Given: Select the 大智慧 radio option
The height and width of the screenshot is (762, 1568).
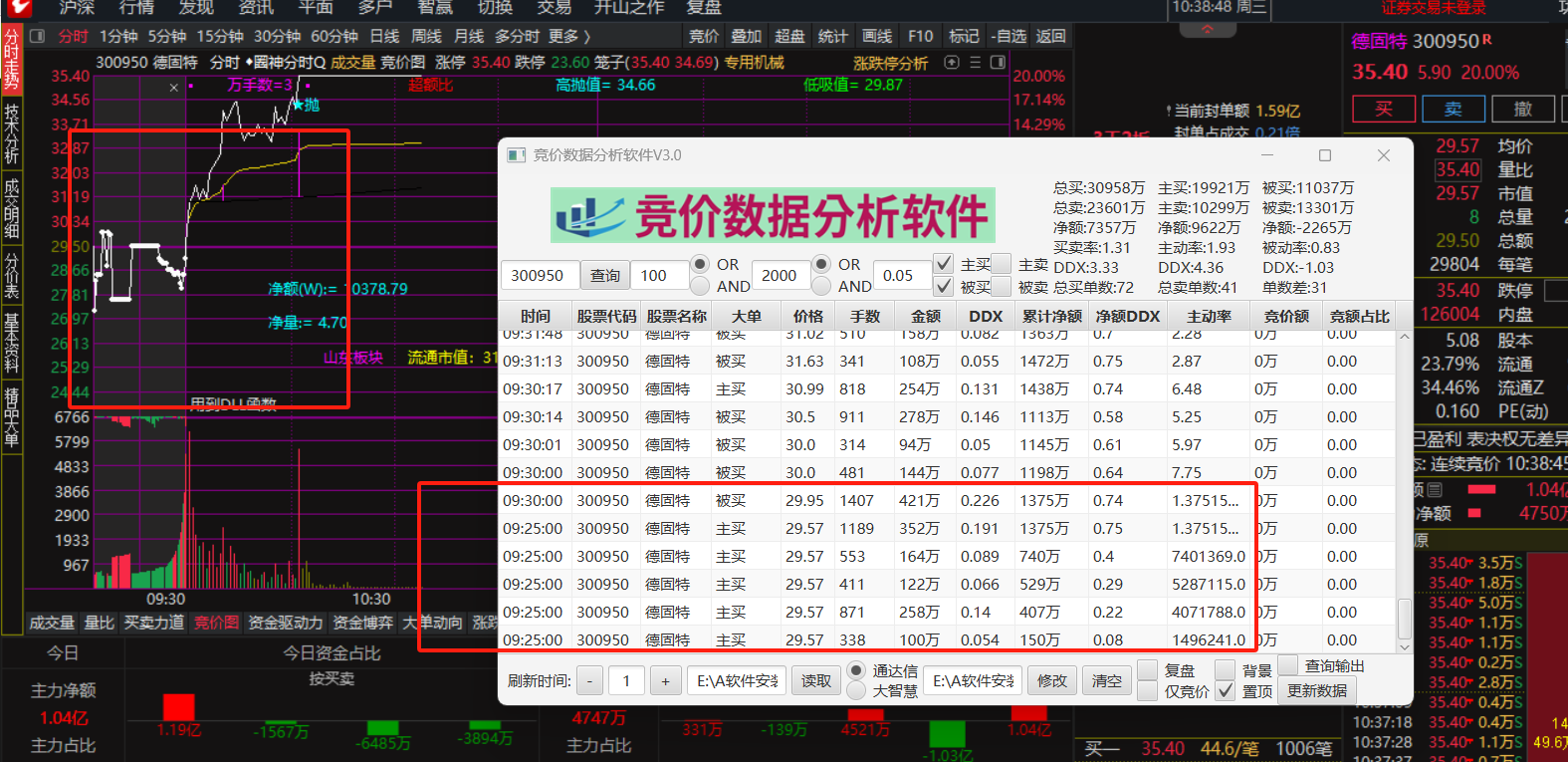Looking at the screenshot, I should (x=856, y=690).
